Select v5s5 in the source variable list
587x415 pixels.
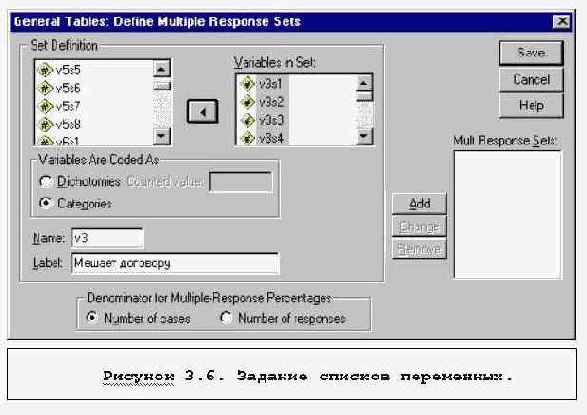click(68, 70)
